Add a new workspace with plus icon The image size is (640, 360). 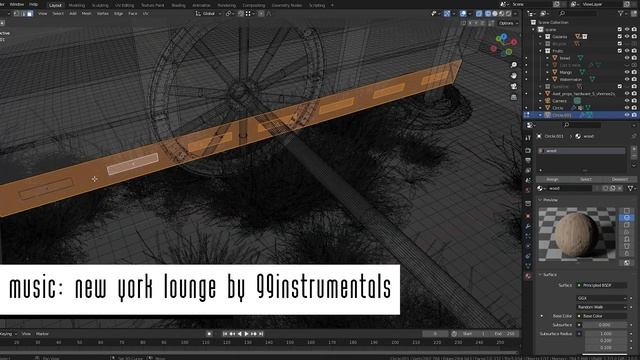pos(332,5)
